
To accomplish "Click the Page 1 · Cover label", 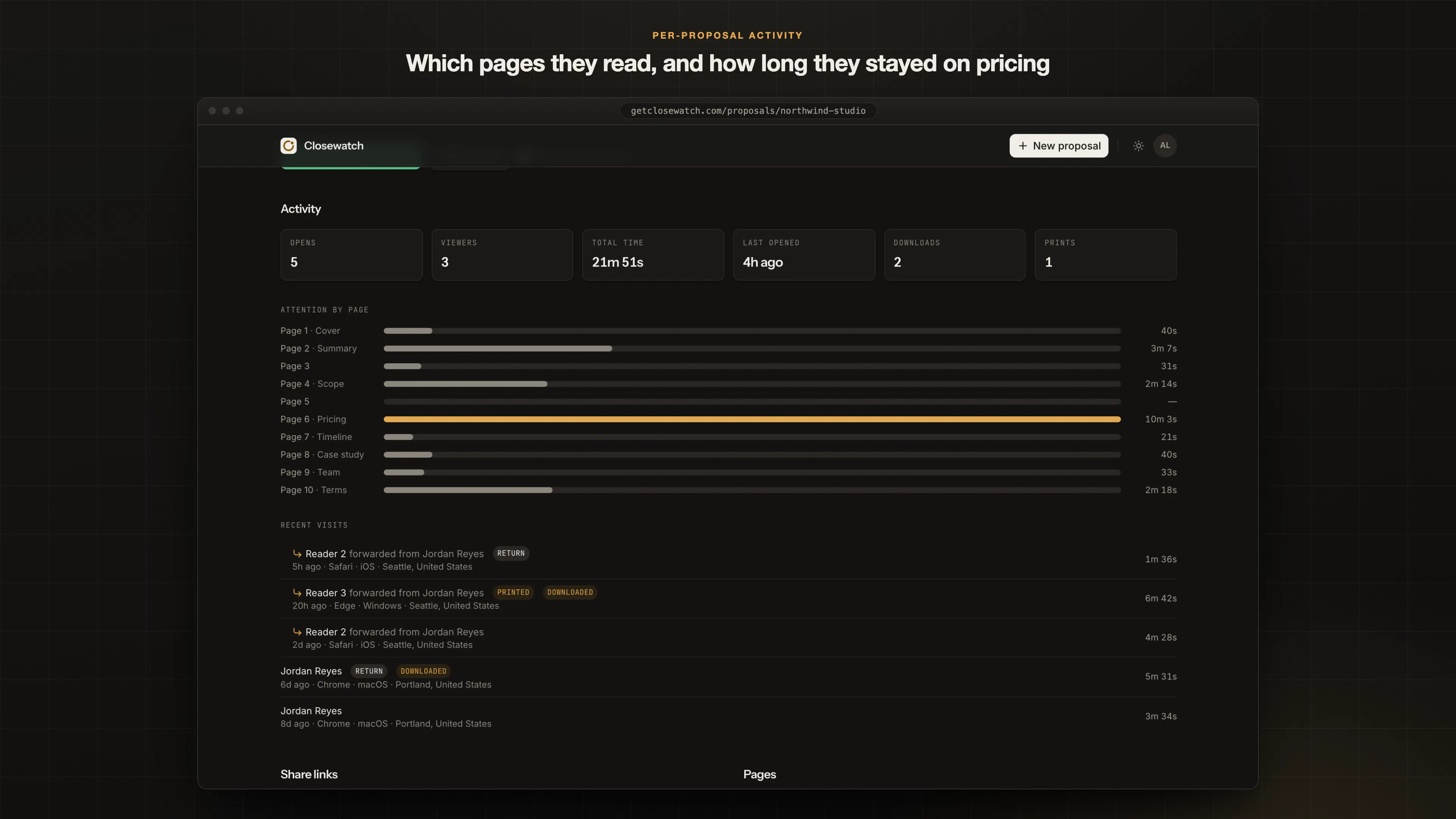I will 310,331.
